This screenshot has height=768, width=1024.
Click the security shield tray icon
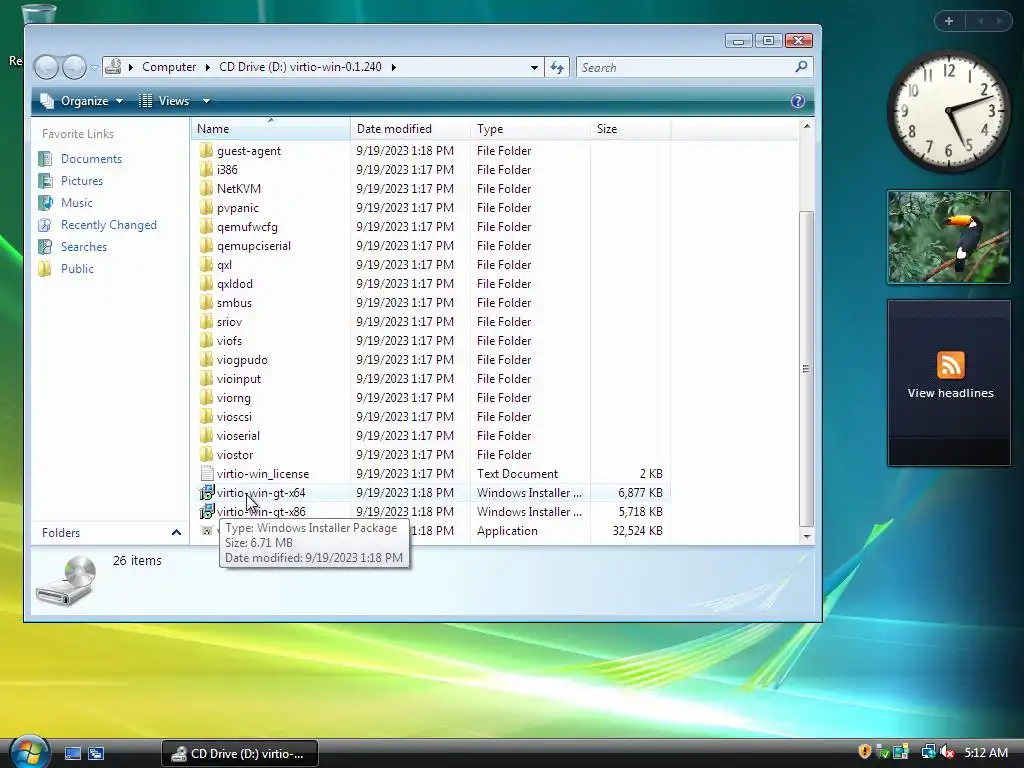865,752
